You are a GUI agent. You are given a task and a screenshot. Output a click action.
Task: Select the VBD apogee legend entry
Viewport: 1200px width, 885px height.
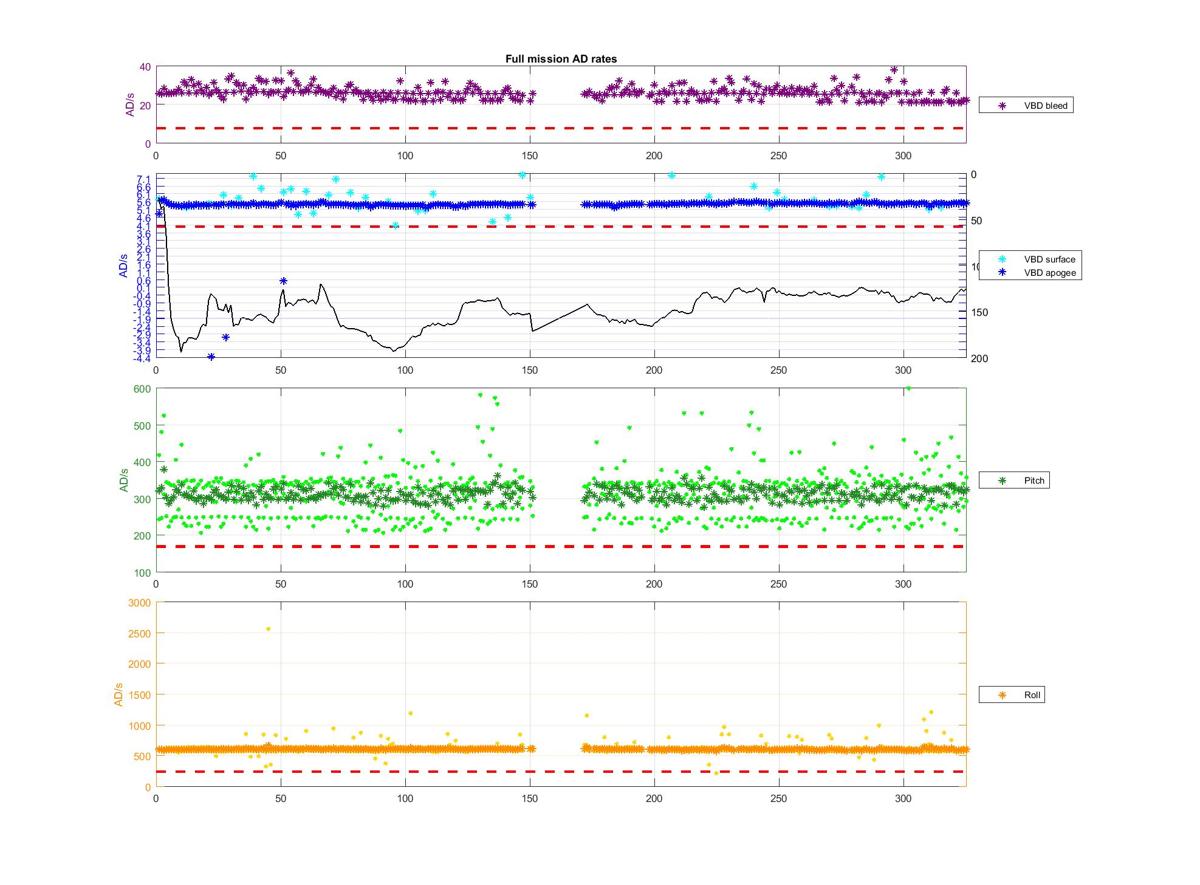[1030, 271]
